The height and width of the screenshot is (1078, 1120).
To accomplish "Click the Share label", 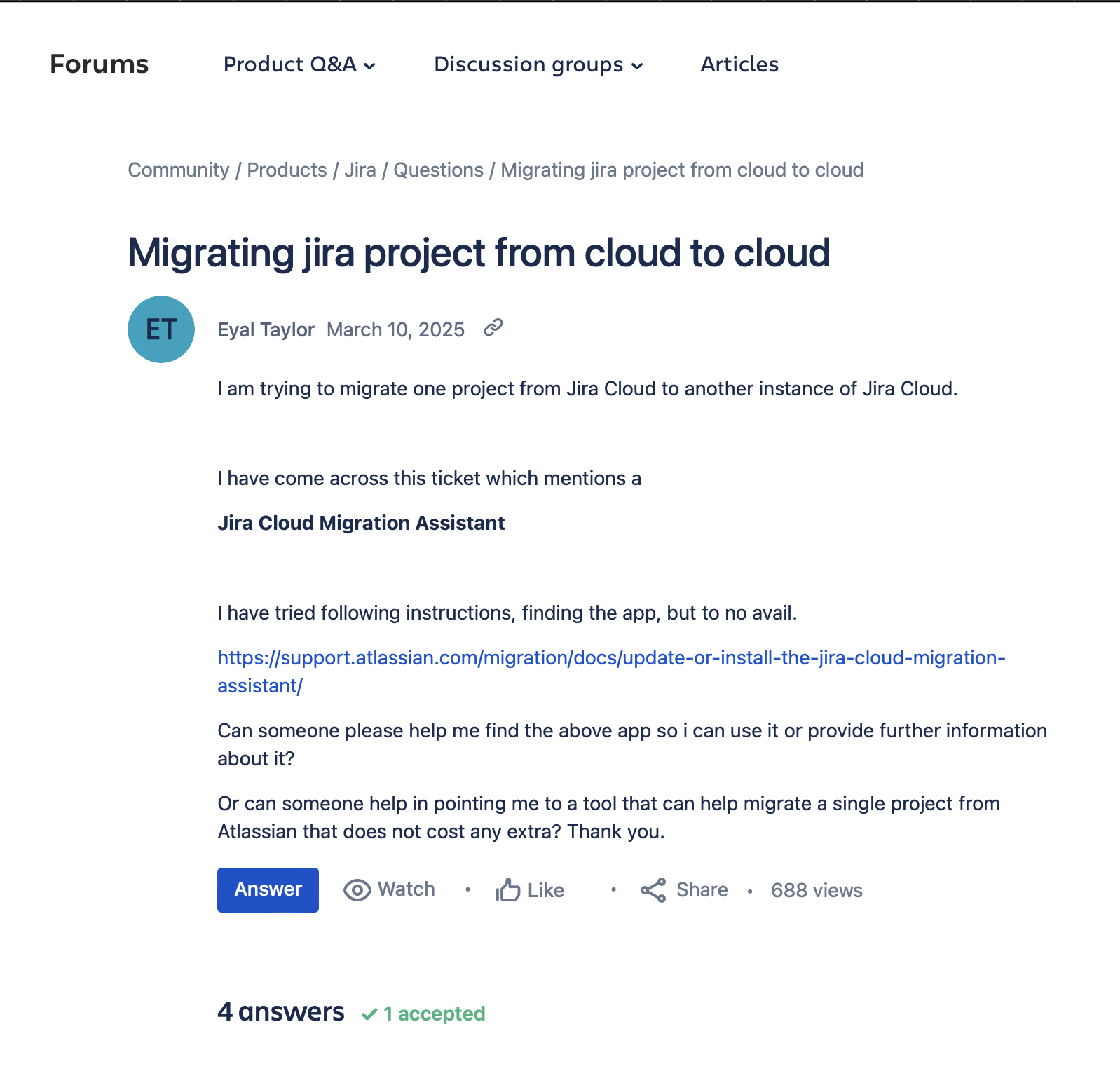I will (x=702, y=890).
